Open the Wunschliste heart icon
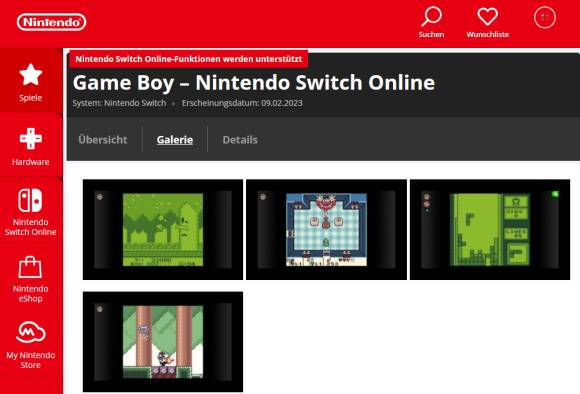The height and width of the screenshot is (394, 580). point(488,17)
